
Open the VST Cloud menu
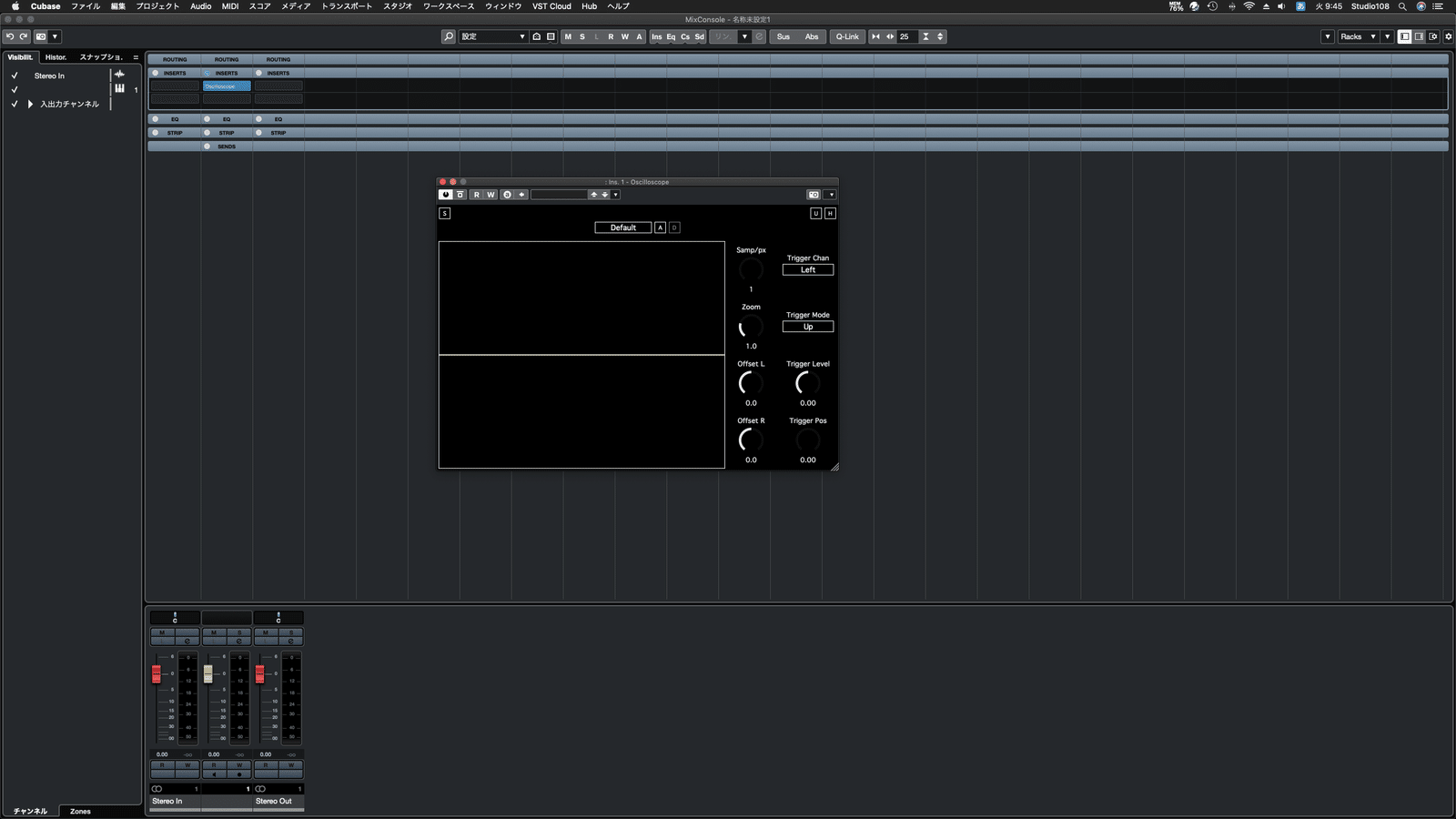point(551,6)
